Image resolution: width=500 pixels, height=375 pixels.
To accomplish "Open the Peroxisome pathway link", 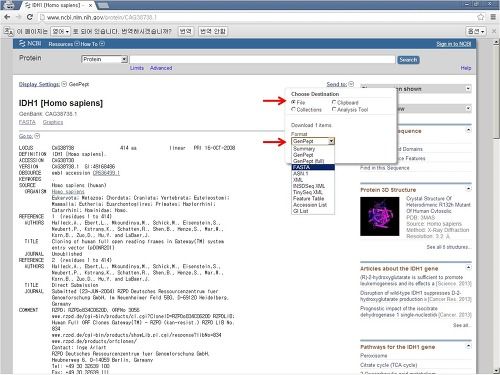I will [373, 356].
